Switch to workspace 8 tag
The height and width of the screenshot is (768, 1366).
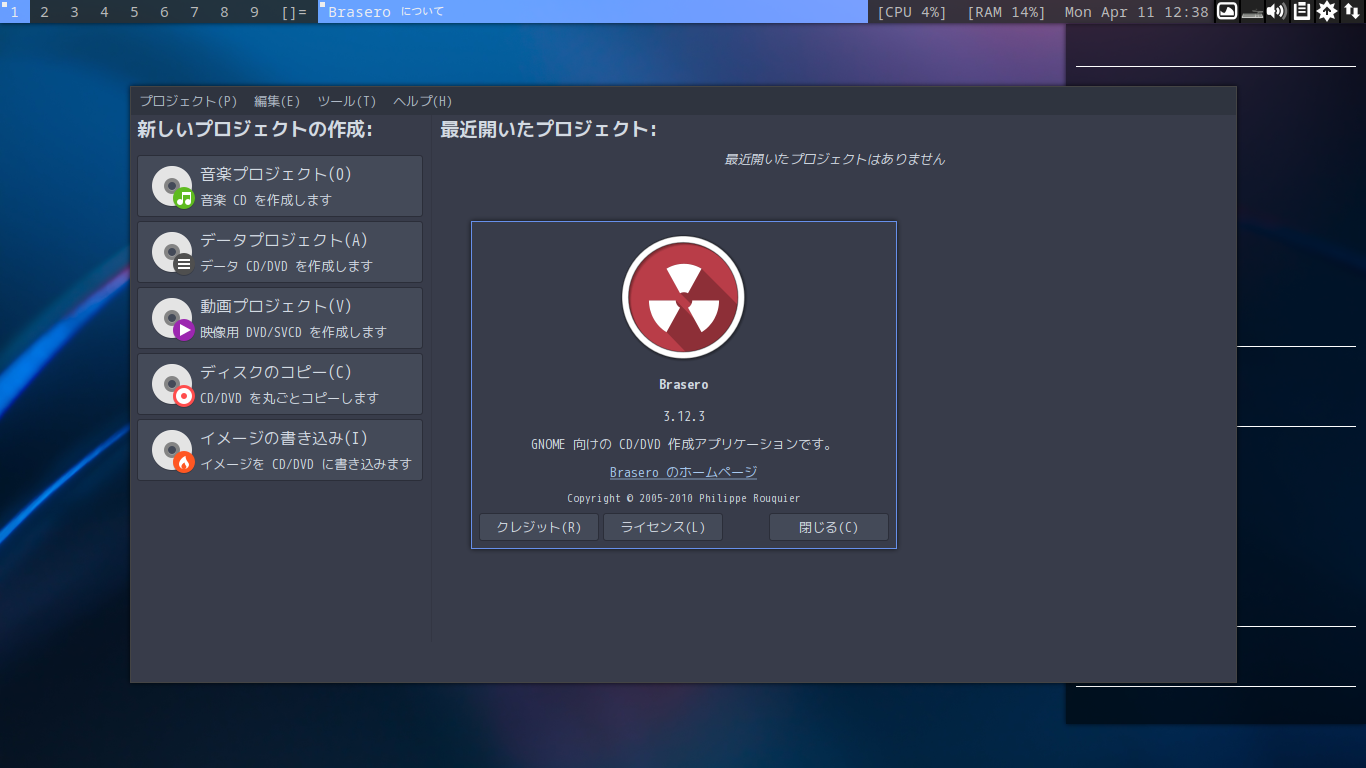coord(224,12)
